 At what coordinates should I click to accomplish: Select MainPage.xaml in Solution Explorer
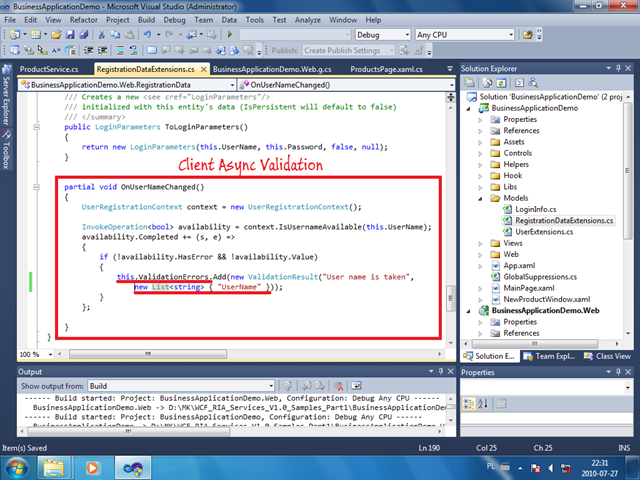pos(529,288)
